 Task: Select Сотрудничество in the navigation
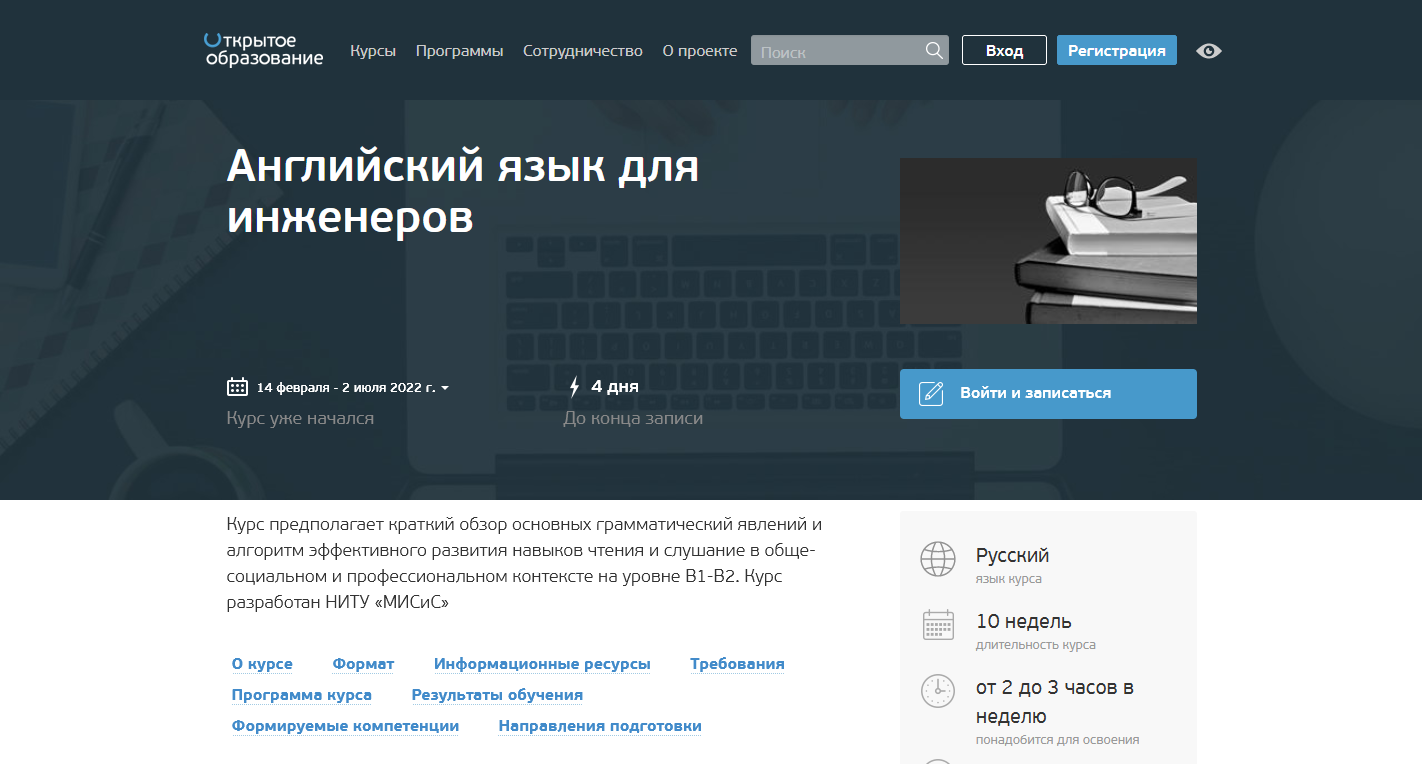(x=582, y=50)
